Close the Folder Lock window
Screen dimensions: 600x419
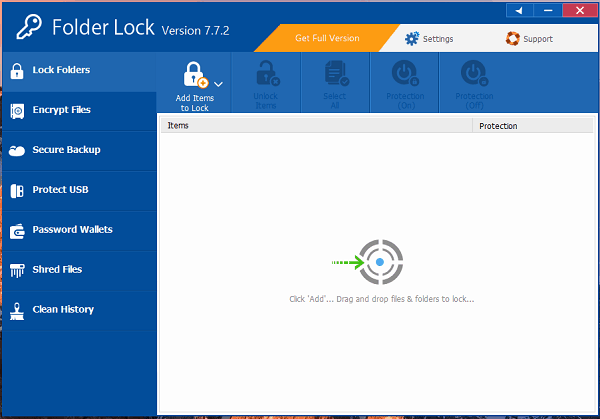tap(580, 10)
